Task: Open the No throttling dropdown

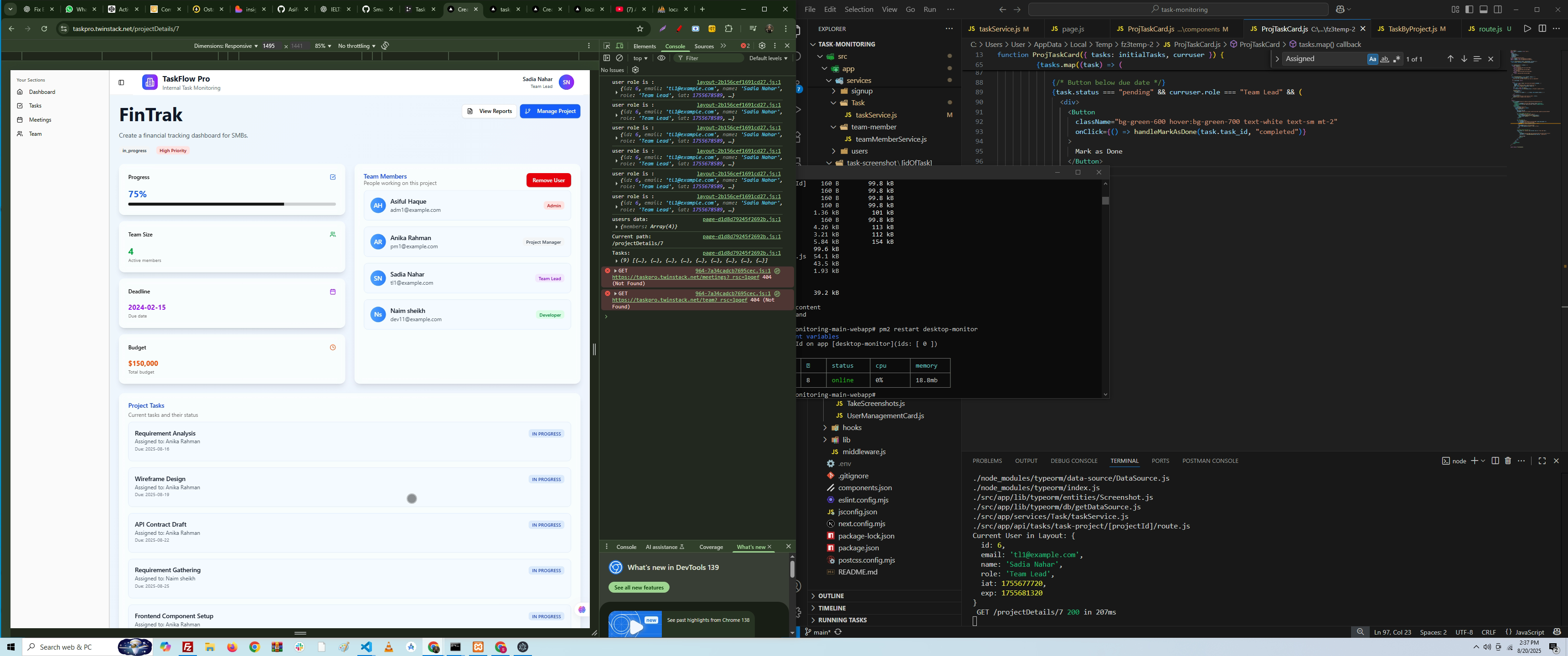Action: 356,46
